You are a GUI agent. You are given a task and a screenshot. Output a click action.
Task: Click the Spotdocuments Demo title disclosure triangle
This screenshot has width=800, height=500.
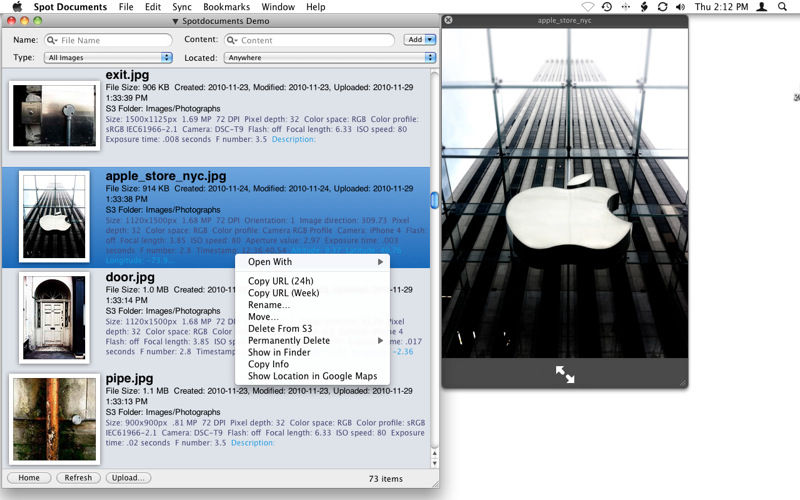click(x=175, y=21)
